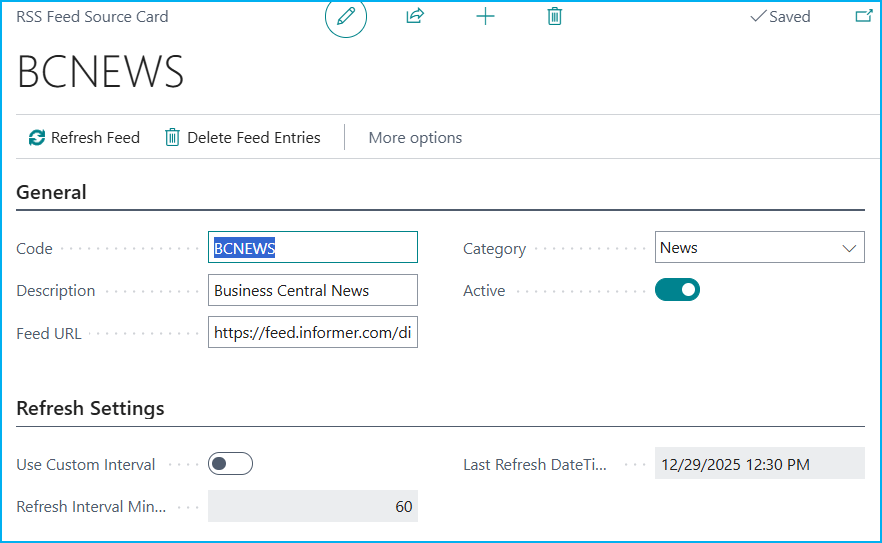Click the trash can delete icon
The width and height of the screenshot is (882, 543).
(x=555, y=17)
